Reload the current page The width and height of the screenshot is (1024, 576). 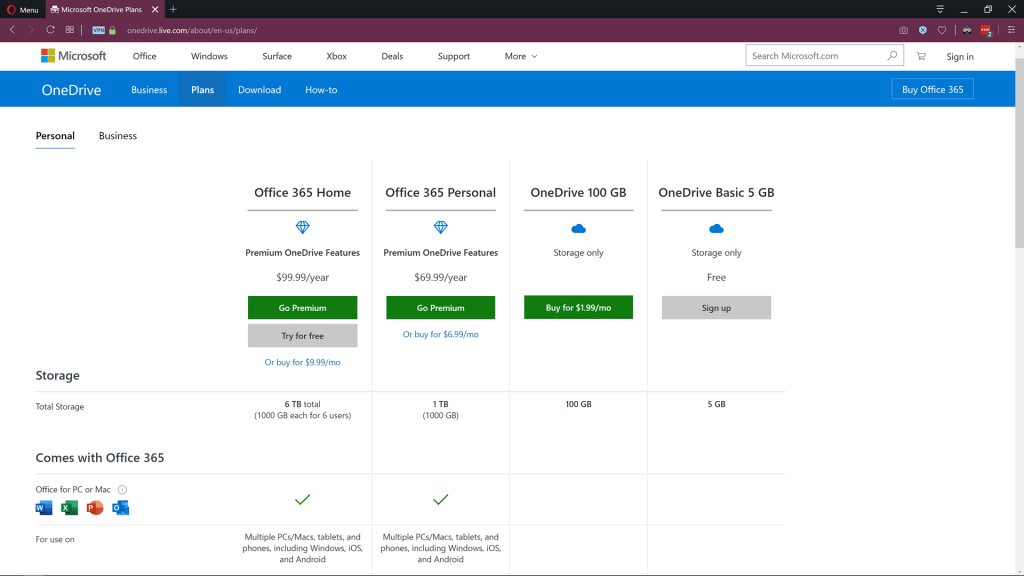point(50,30)
